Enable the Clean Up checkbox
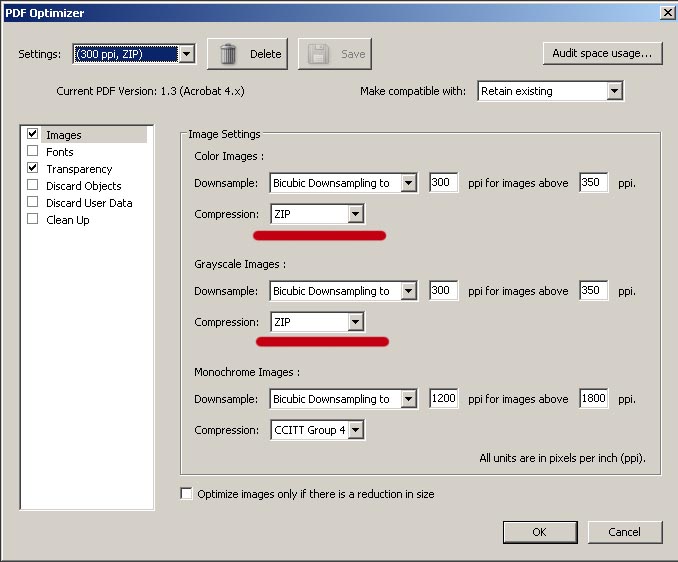678x562 pixels. (32, 219)
